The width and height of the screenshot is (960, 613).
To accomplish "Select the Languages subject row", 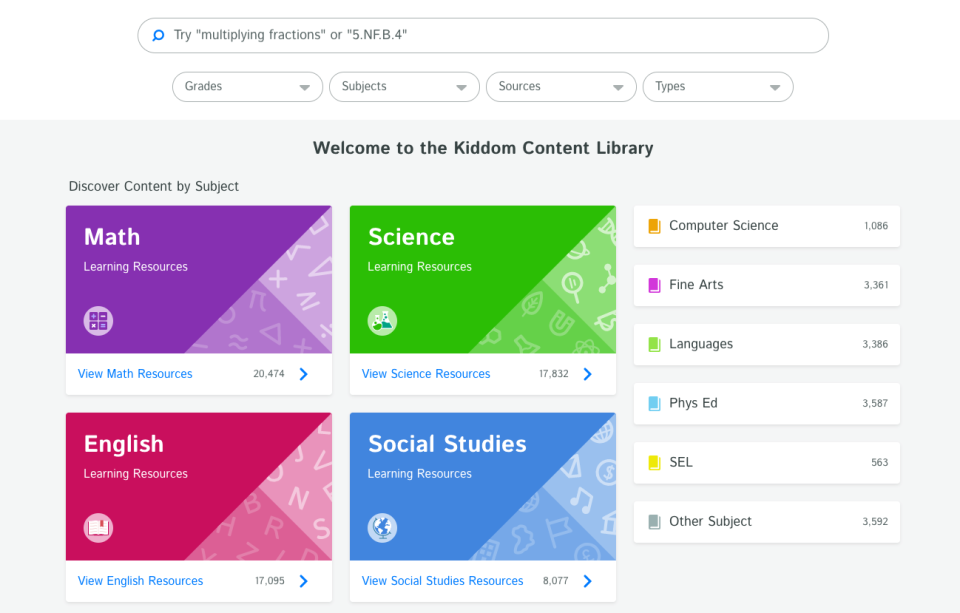I will coord(766,344).
